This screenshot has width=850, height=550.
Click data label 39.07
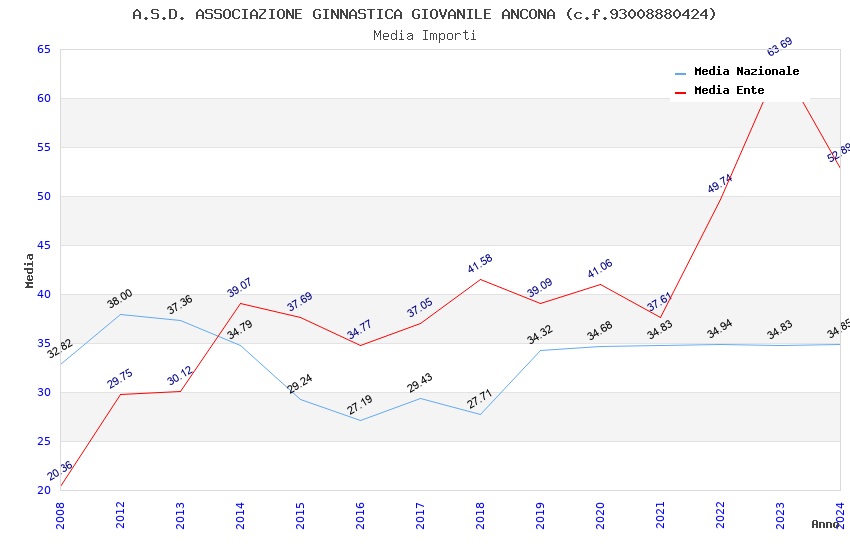240,287
